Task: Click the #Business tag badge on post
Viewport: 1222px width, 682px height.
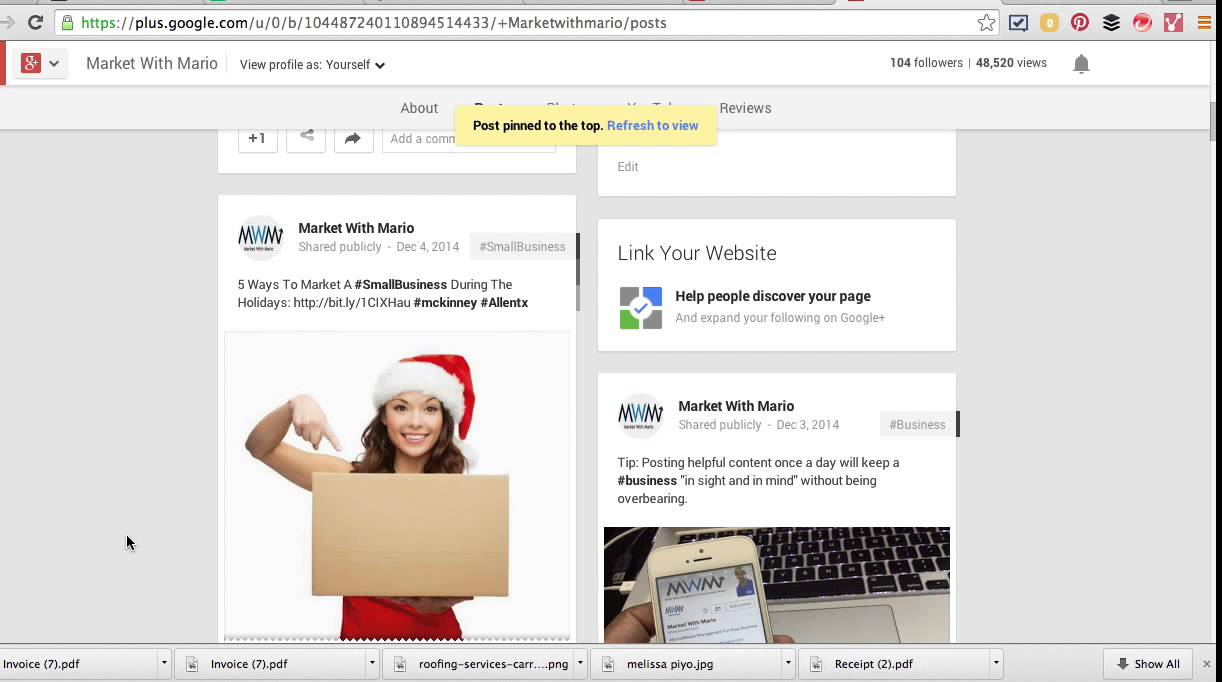Action: pos(917,425)
